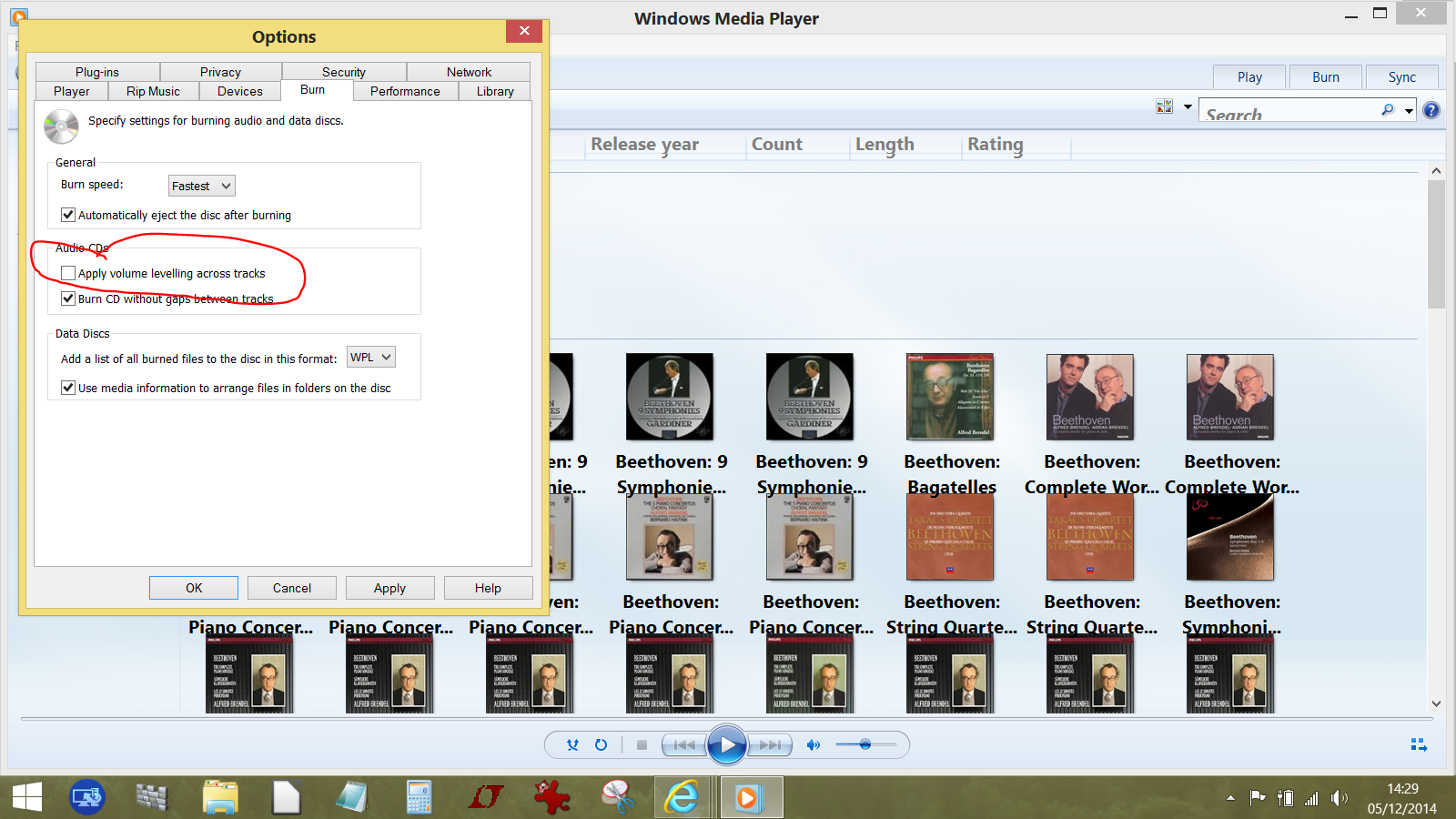Open File Explorer folder icon in taskbar
Screen dimensions: 1456x819
pyautogui.click(x=220, y=798)
